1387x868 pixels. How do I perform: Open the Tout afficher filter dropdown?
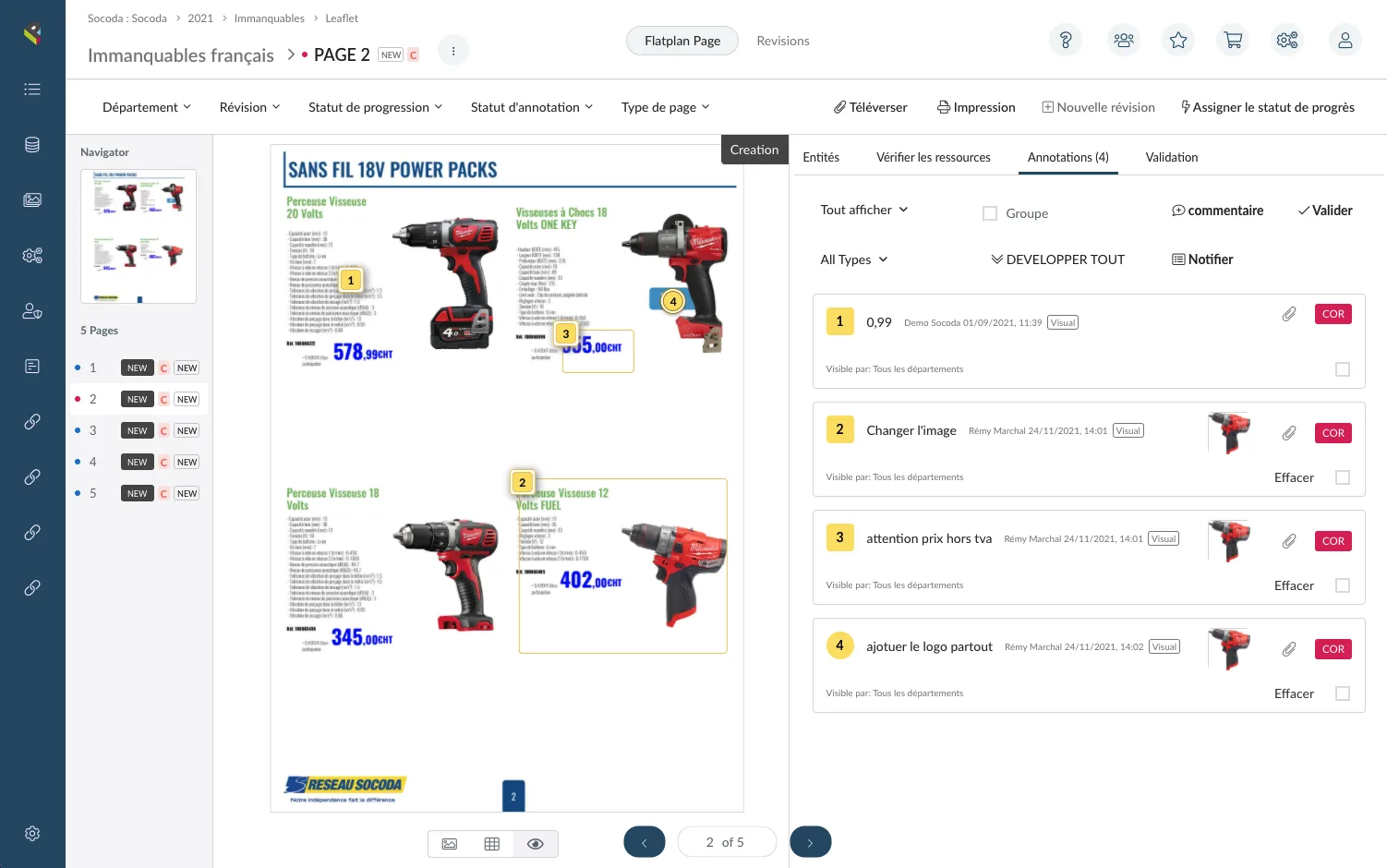tap(864, 210)
